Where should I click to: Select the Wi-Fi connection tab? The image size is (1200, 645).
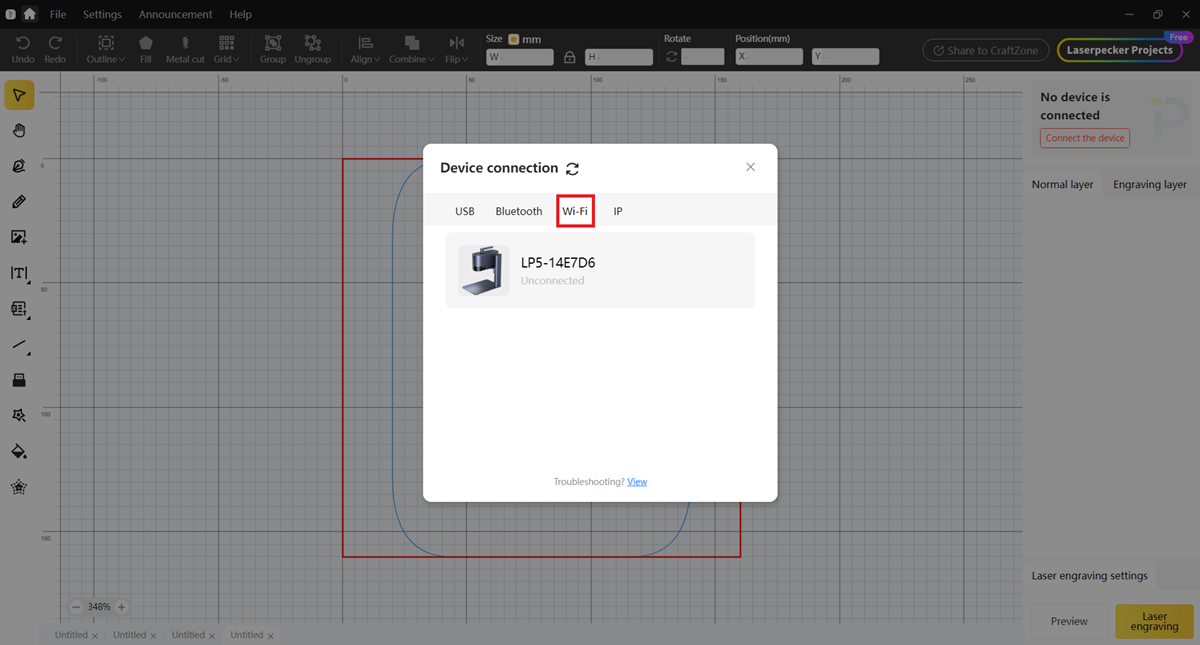tap(575, 211)
